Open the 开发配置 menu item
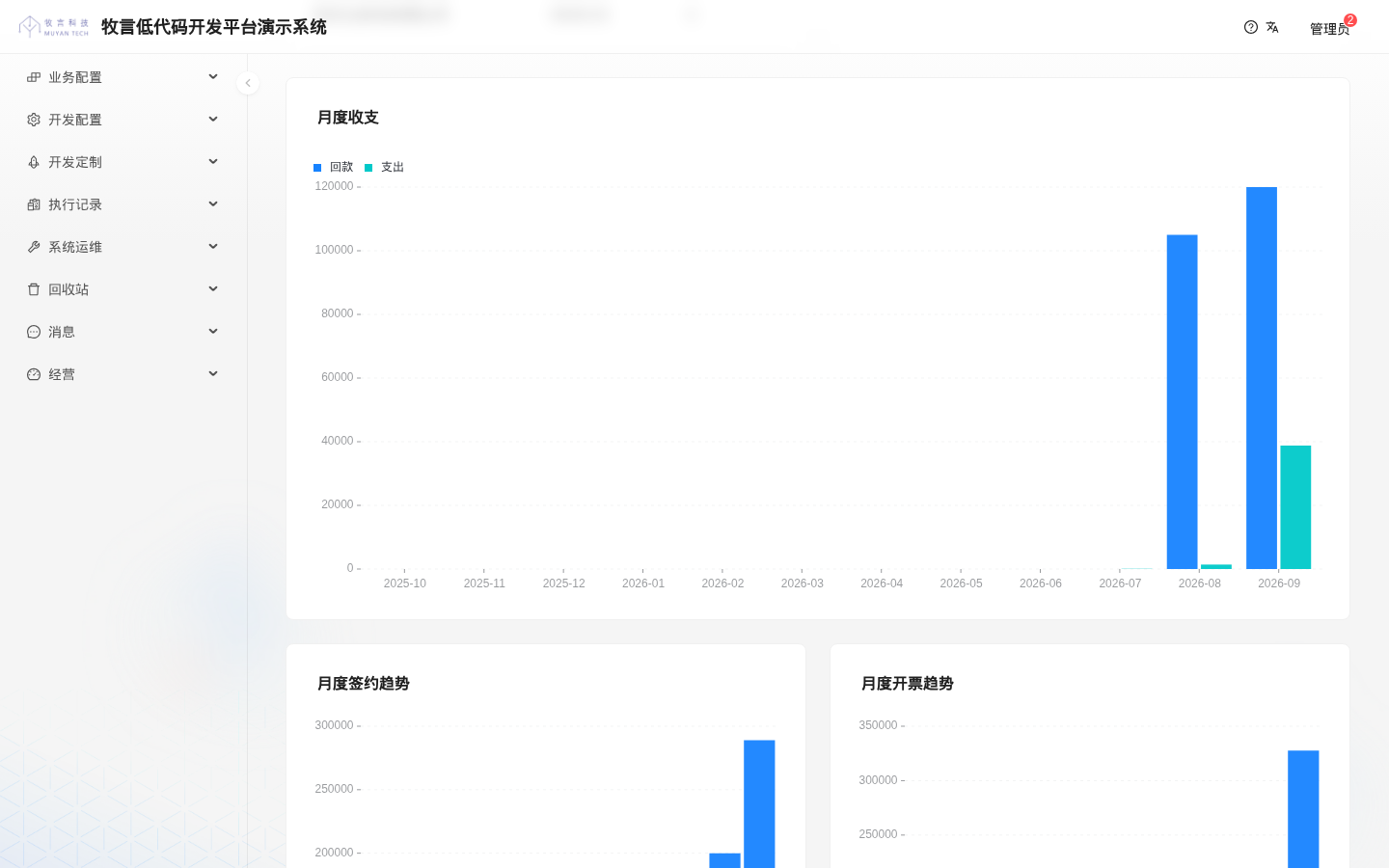This screenshot has height=868, width=1389. tap(123, 120)
